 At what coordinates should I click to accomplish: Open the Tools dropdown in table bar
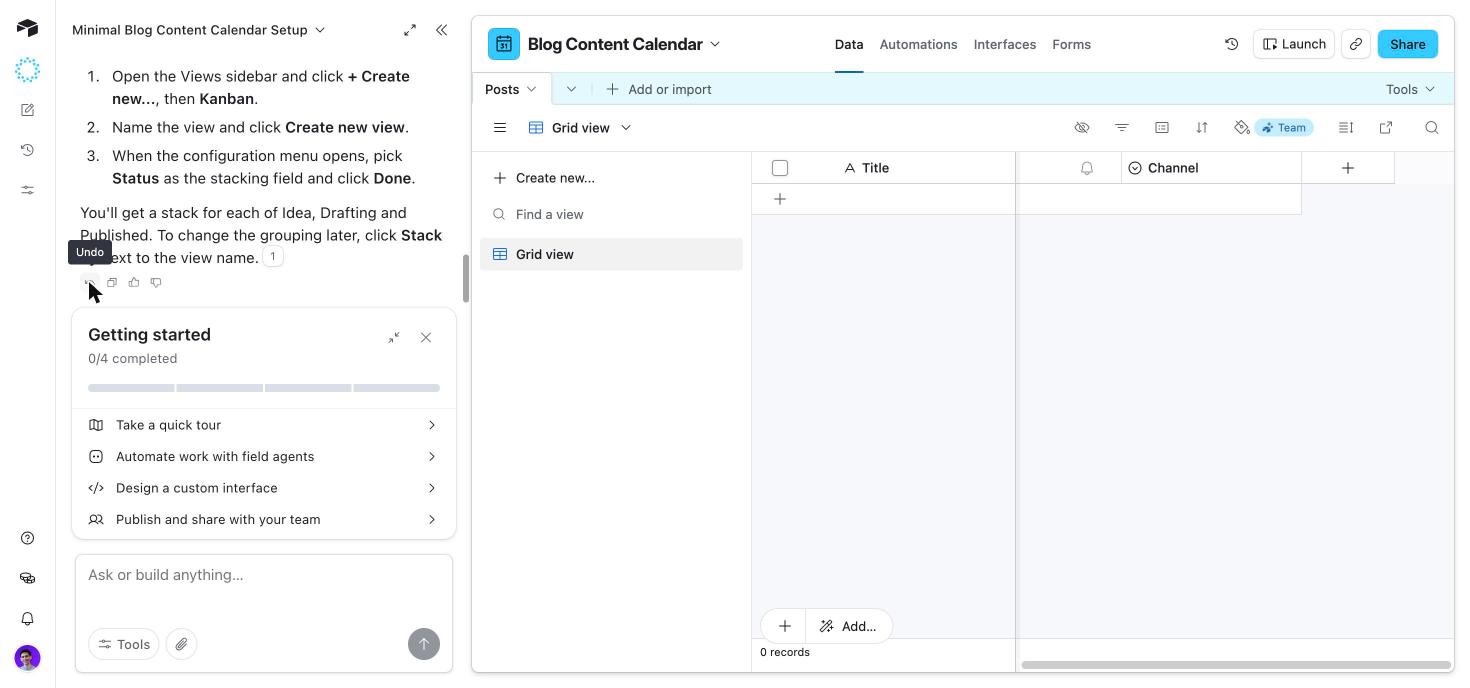coord(1410,89)
